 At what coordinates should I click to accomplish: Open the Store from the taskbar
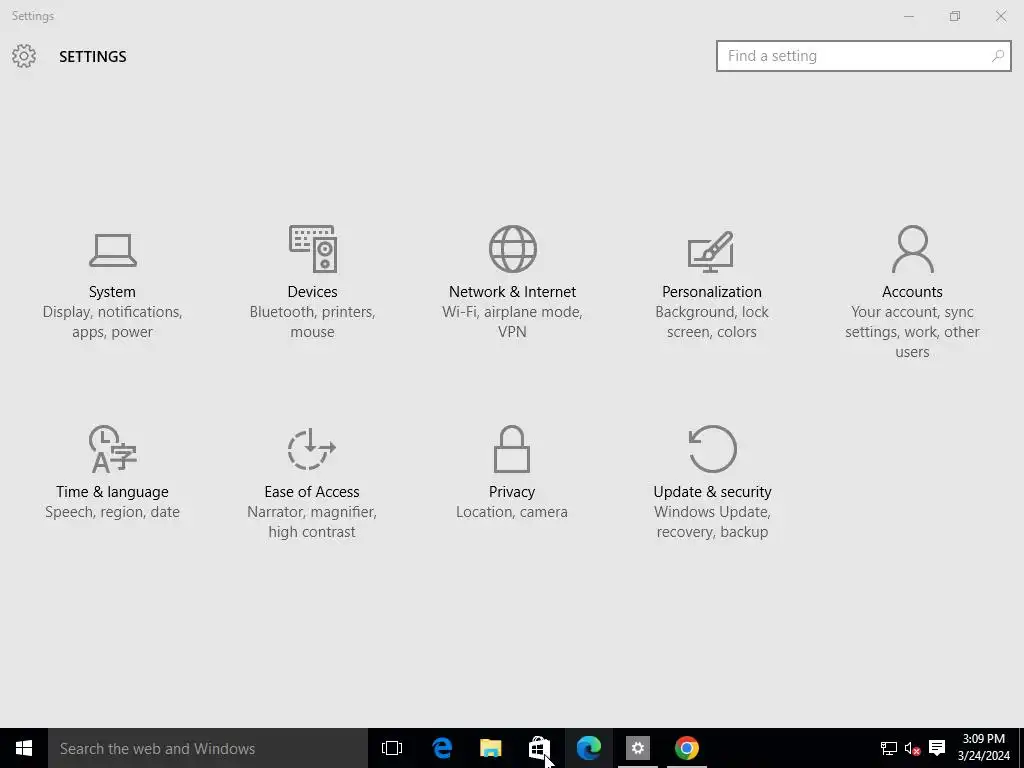[539, 748]
